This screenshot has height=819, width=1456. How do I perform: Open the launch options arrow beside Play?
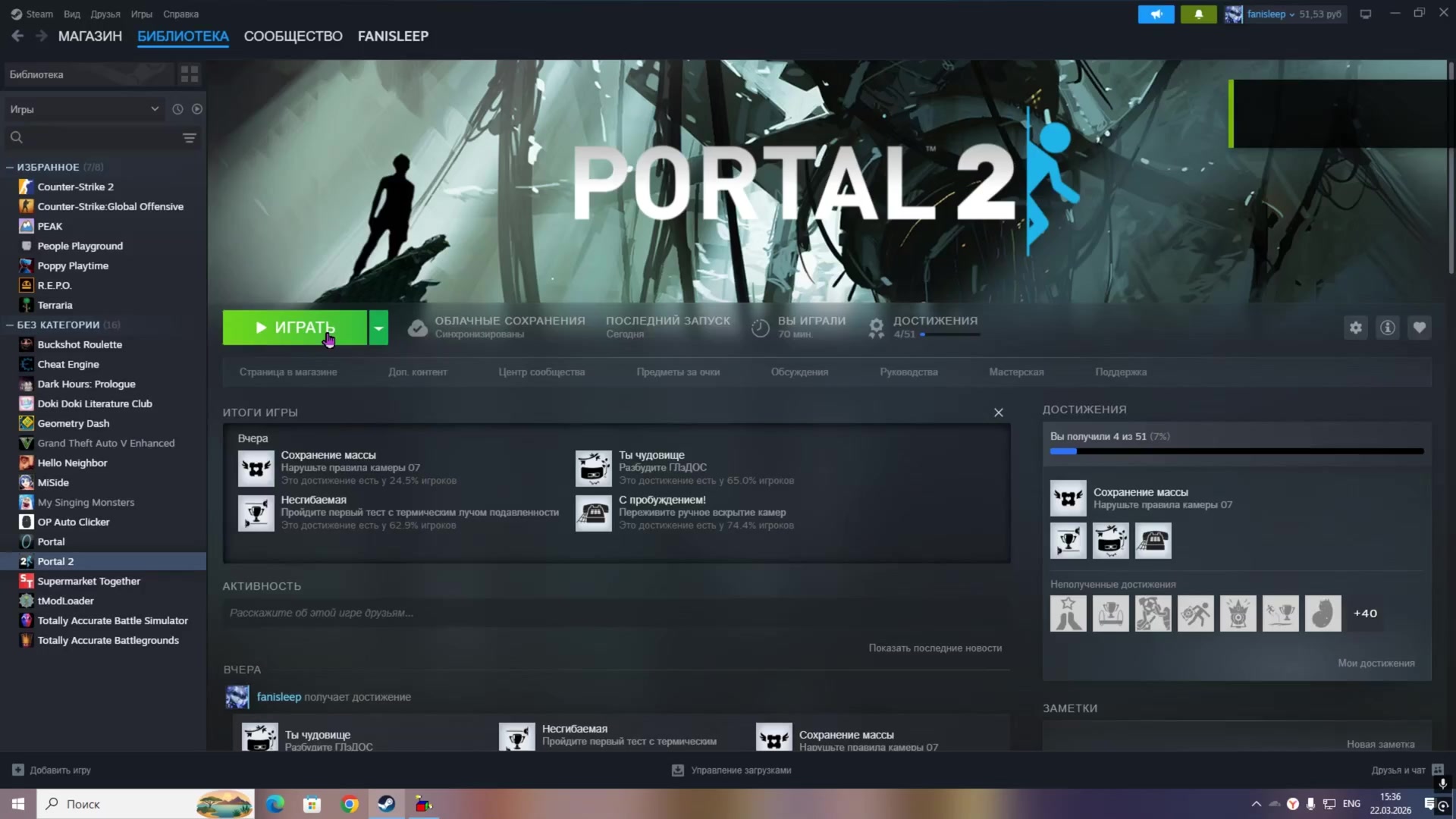[378, 328]
